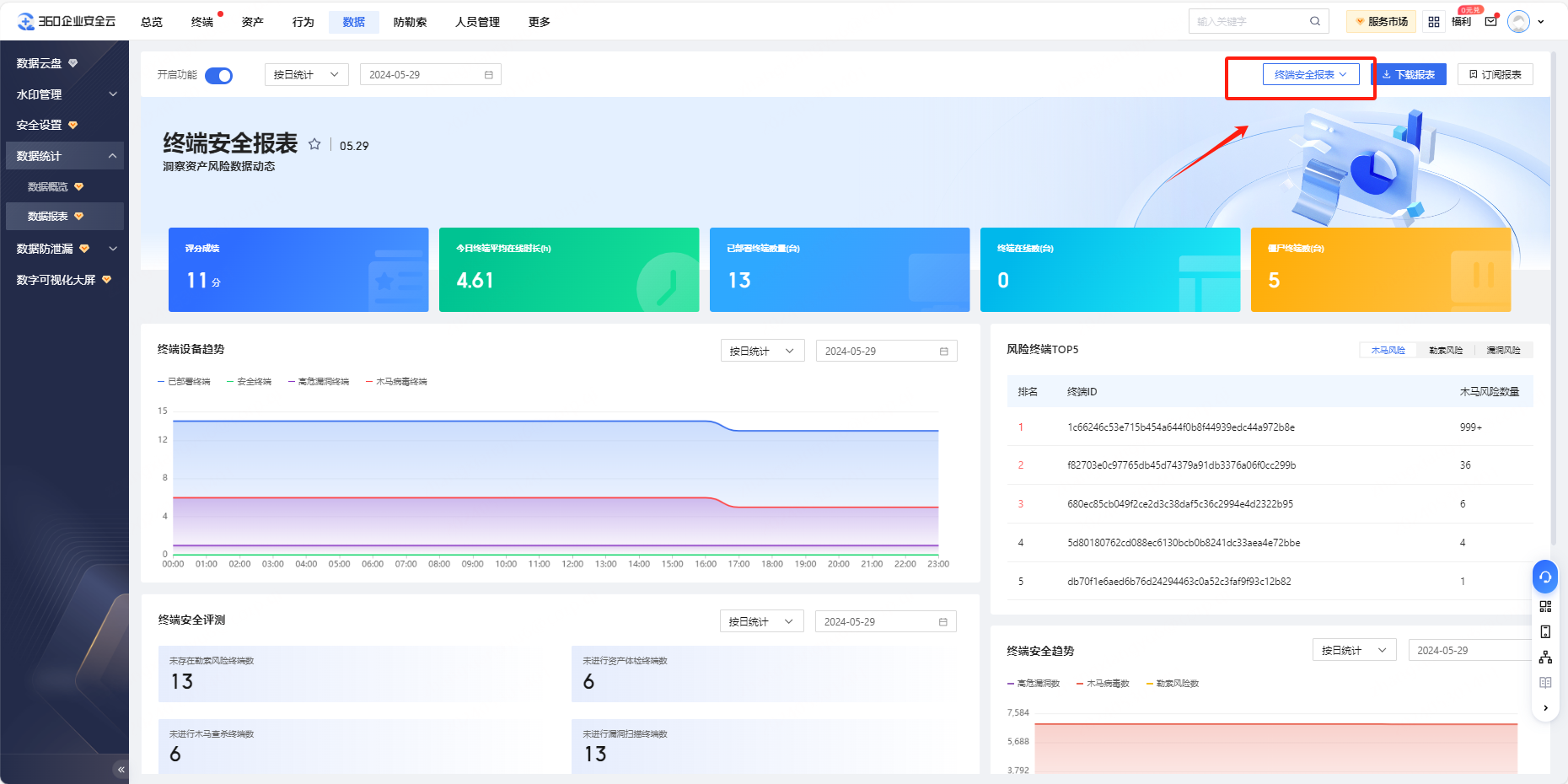Click the QR code icon
The image size is (1568, 784).
click(x=1545, y=606)
